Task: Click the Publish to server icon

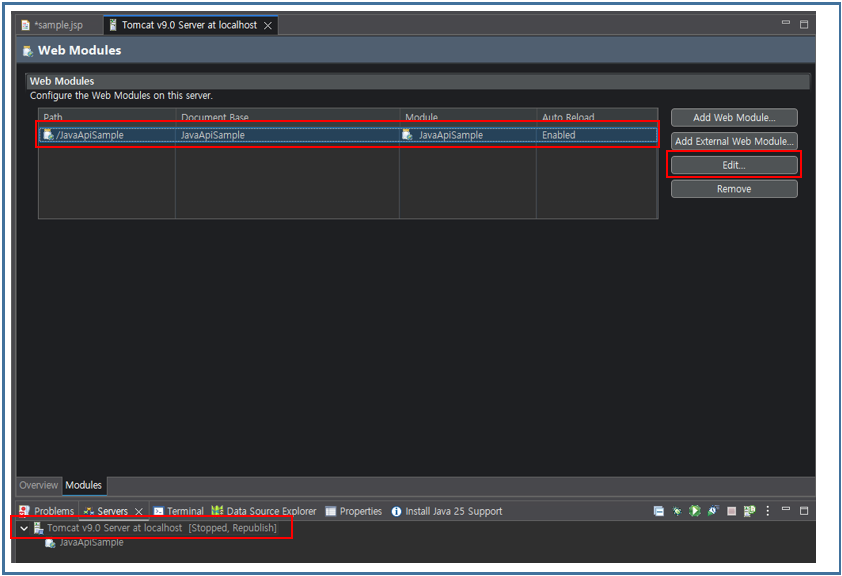Action: point(748,510)
